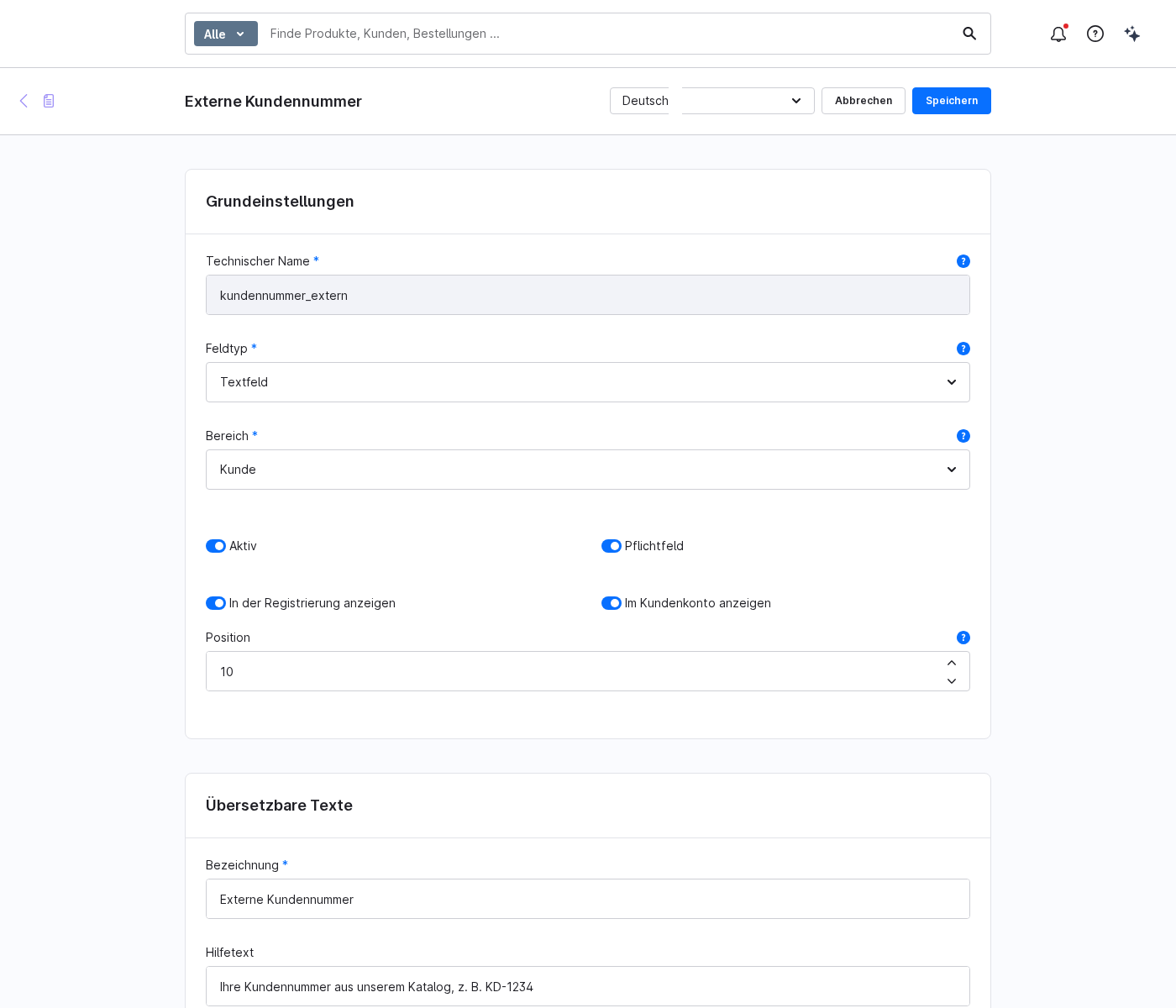Screen dimensions: 1176x1008
Task: Open the help center icon
Action: tap(1095, 34)
